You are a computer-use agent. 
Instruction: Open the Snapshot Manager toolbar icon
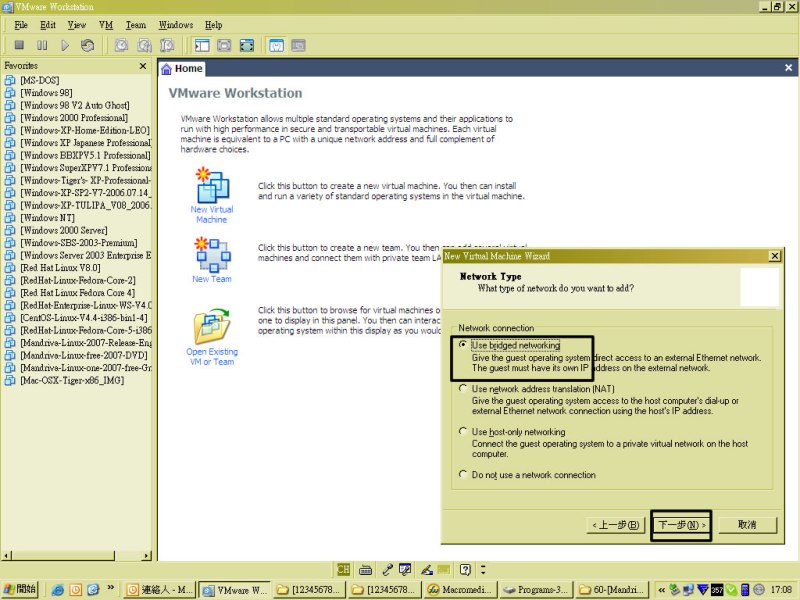(167, 45)
